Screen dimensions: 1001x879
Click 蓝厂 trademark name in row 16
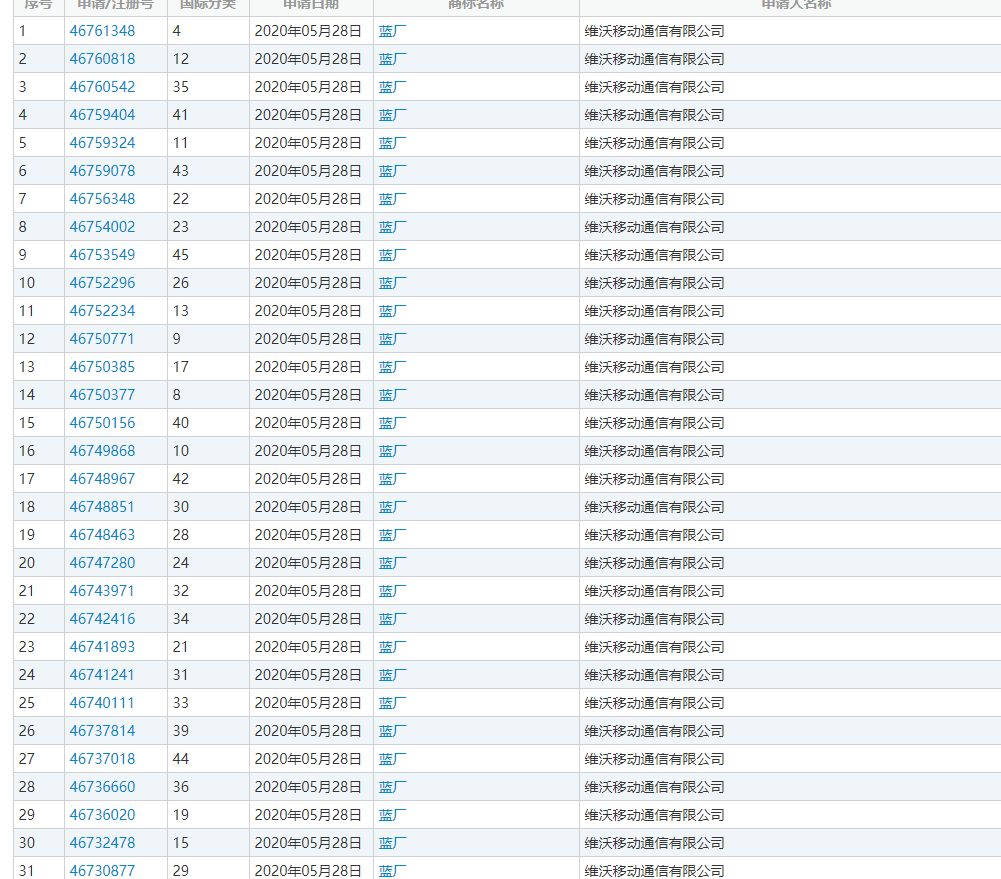[x=392, y=451]
